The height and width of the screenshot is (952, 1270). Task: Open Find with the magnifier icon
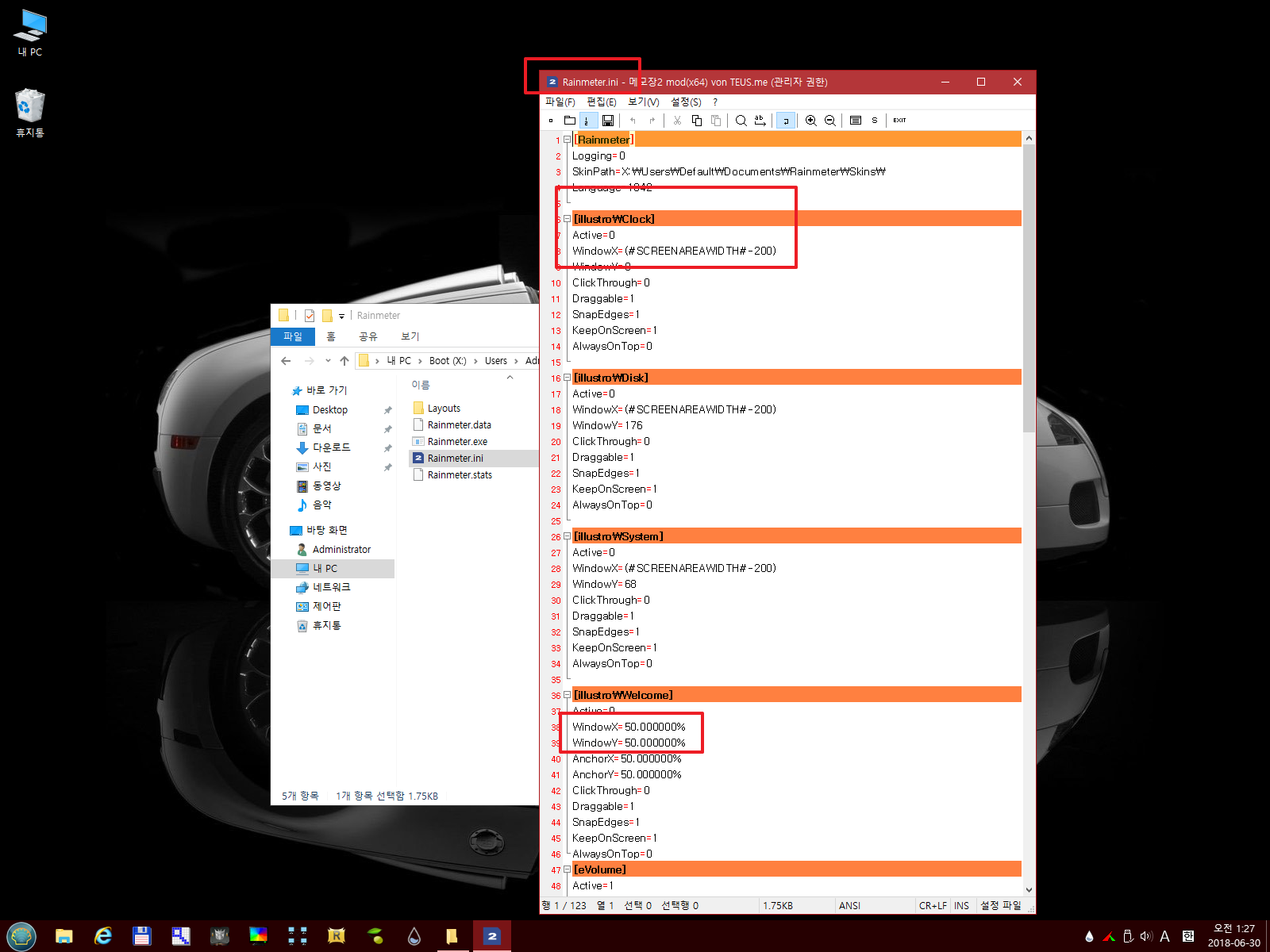coord(741,121)
